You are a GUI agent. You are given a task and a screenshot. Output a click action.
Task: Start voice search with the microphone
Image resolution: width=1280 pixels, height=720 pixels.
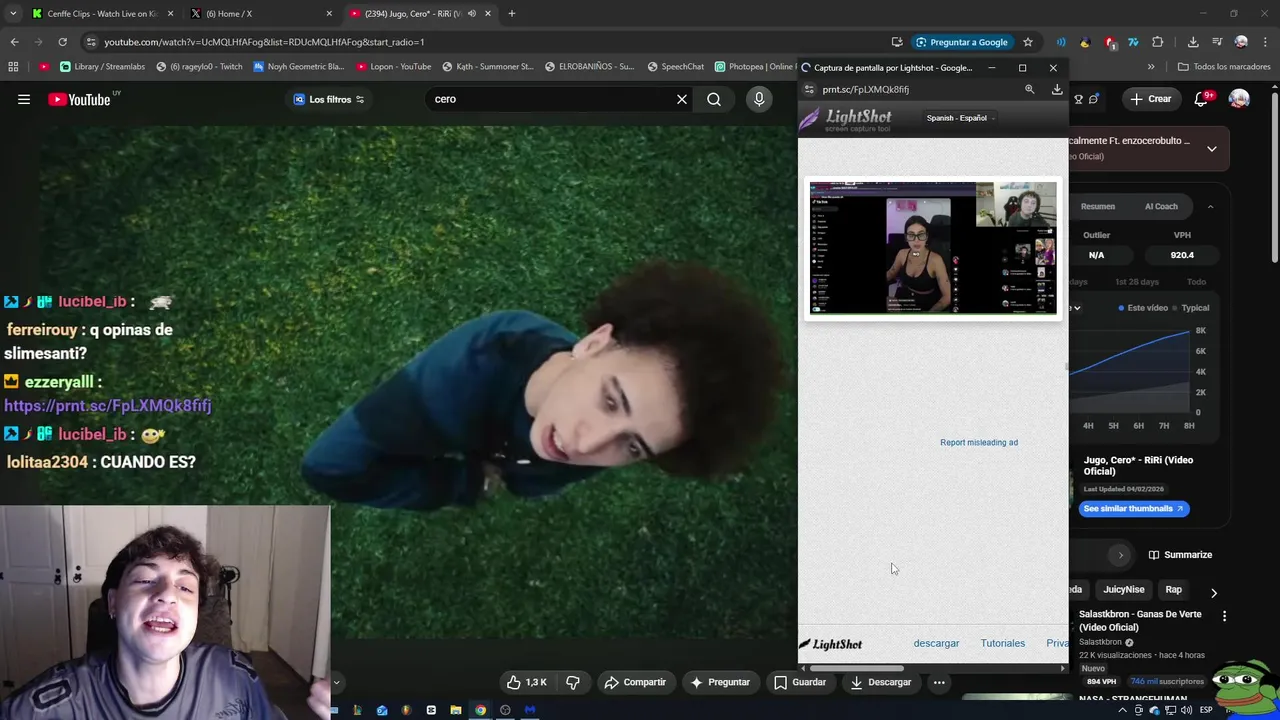(x=759, y=99)
